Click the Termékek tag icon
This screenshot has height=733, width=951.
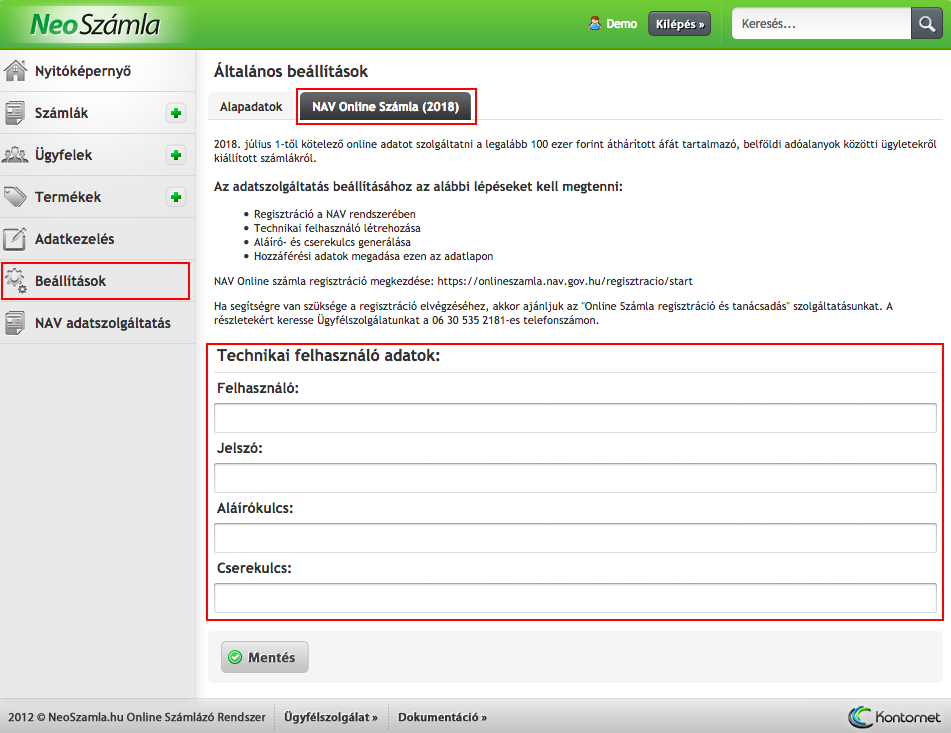point(15,196)
